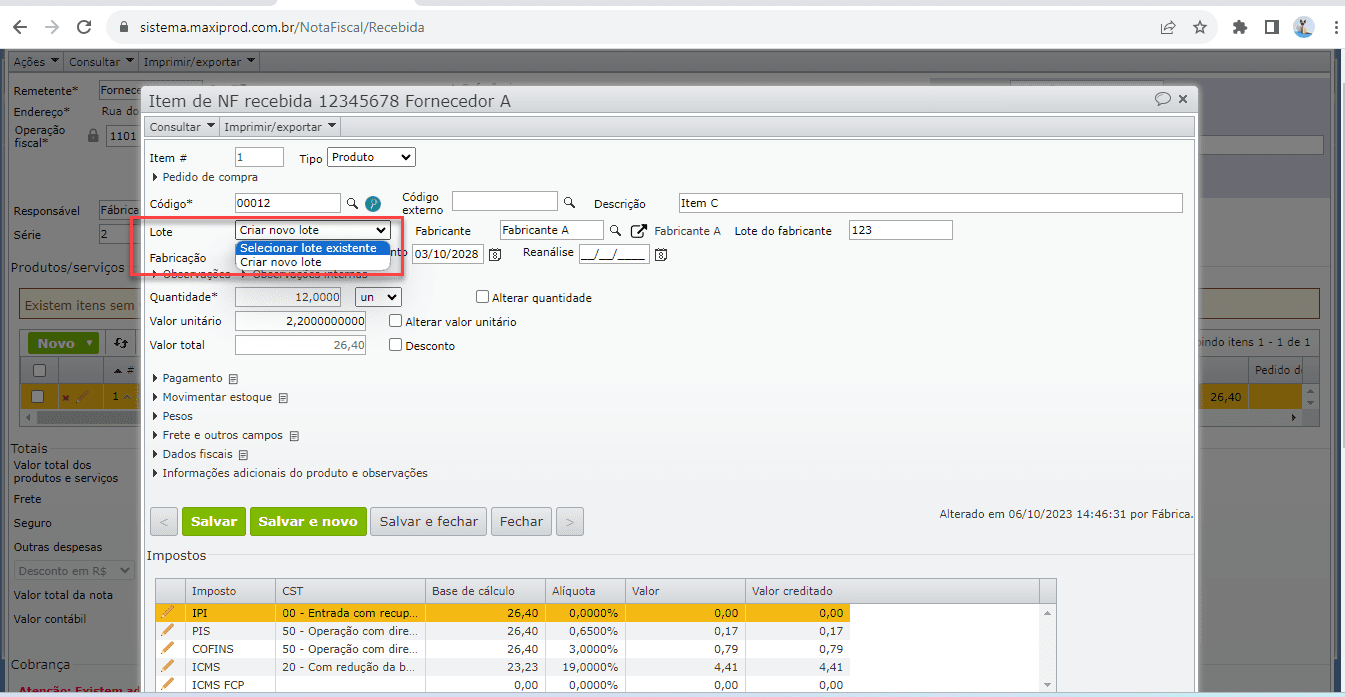Image resolution: width=1345 pixels, height=697 pixels.
Task: Expand the Movimentar estoque section
Action: point(212,398)
